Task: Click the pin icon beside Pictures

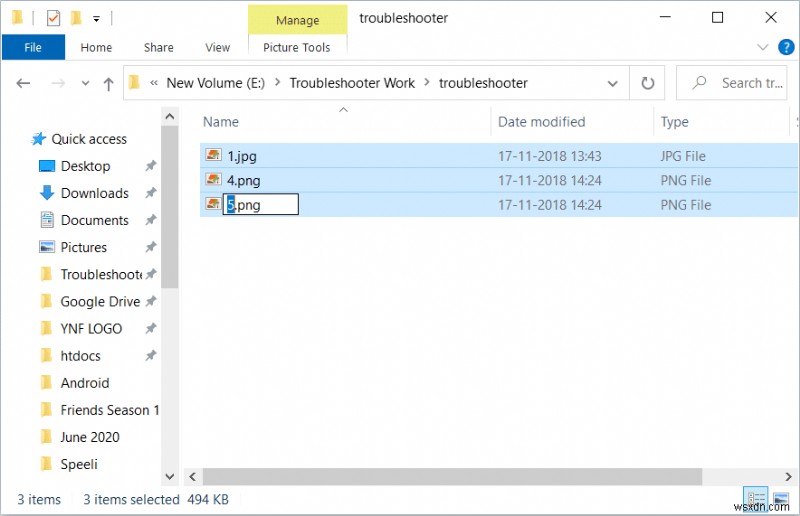Action: click(x=151, y=247)
